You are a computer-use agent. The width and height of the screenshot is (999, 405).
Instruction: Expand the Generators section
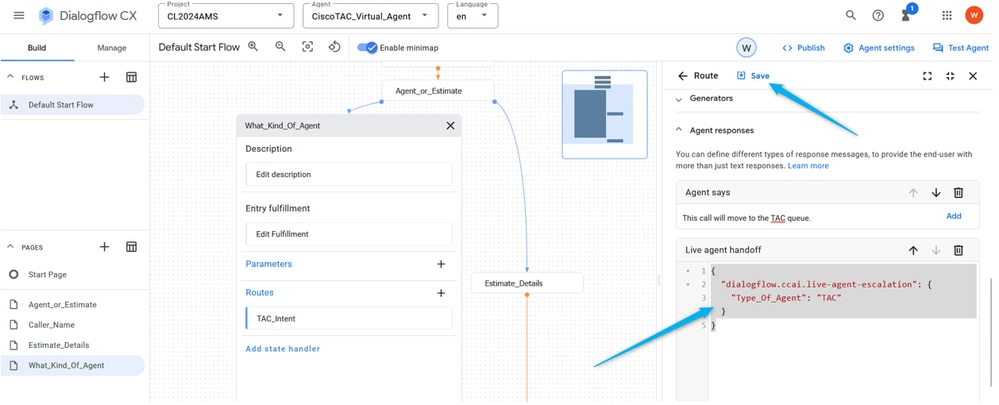(679, 98)
